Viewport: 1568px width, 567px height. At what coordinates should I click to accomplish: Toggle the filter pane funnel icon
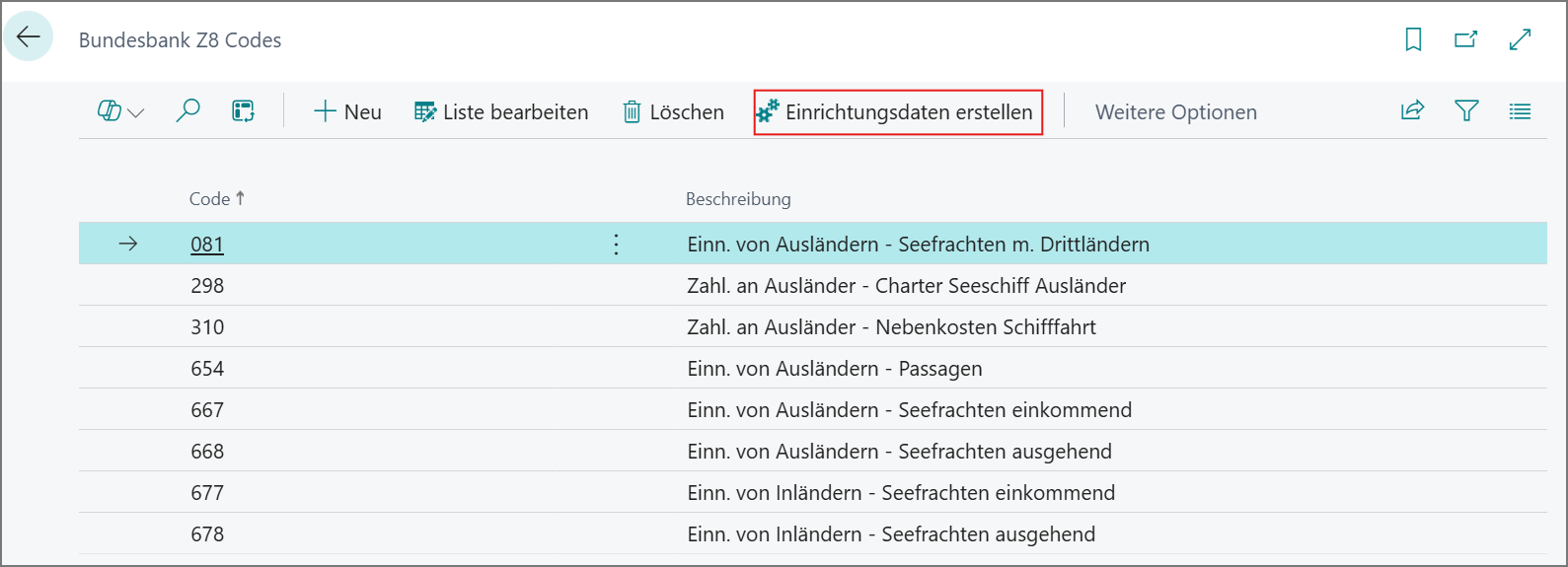(x=1466, y=110)
